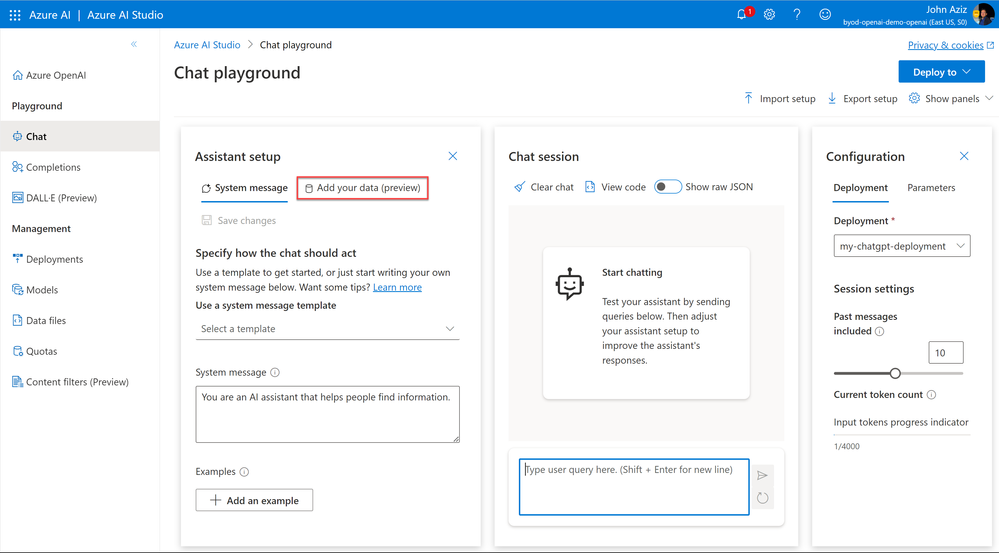Close the Configuration panel

pyautogui.click(x=964, y=156)
